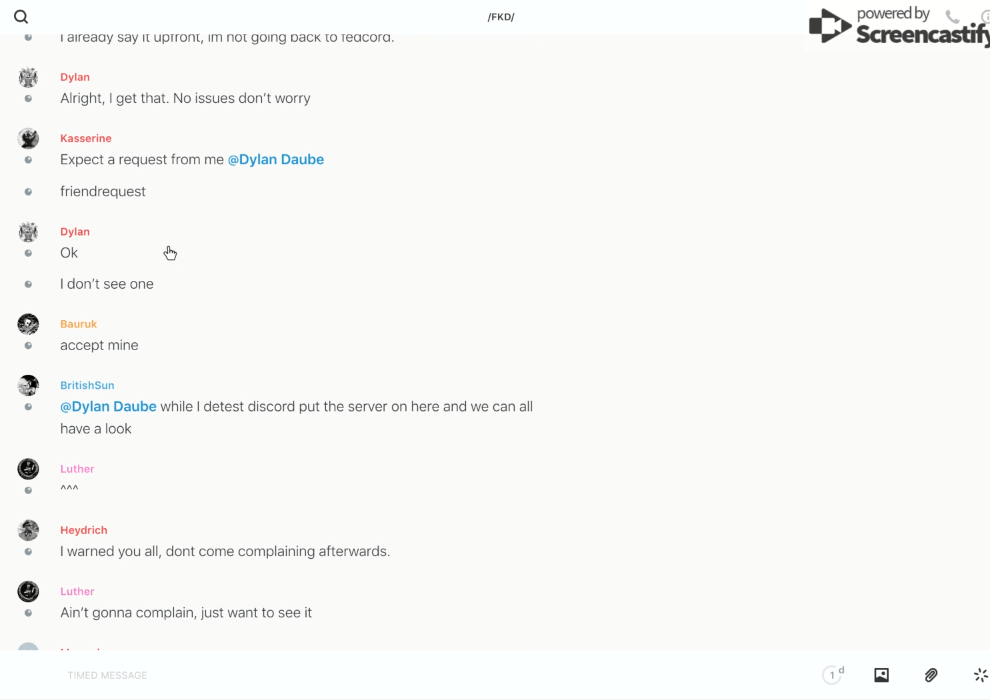Image resolution: width=990 pixels, height=700 pixels.
Task: Open BritishSun's profile avatar
Action: [x=28, y=385]
